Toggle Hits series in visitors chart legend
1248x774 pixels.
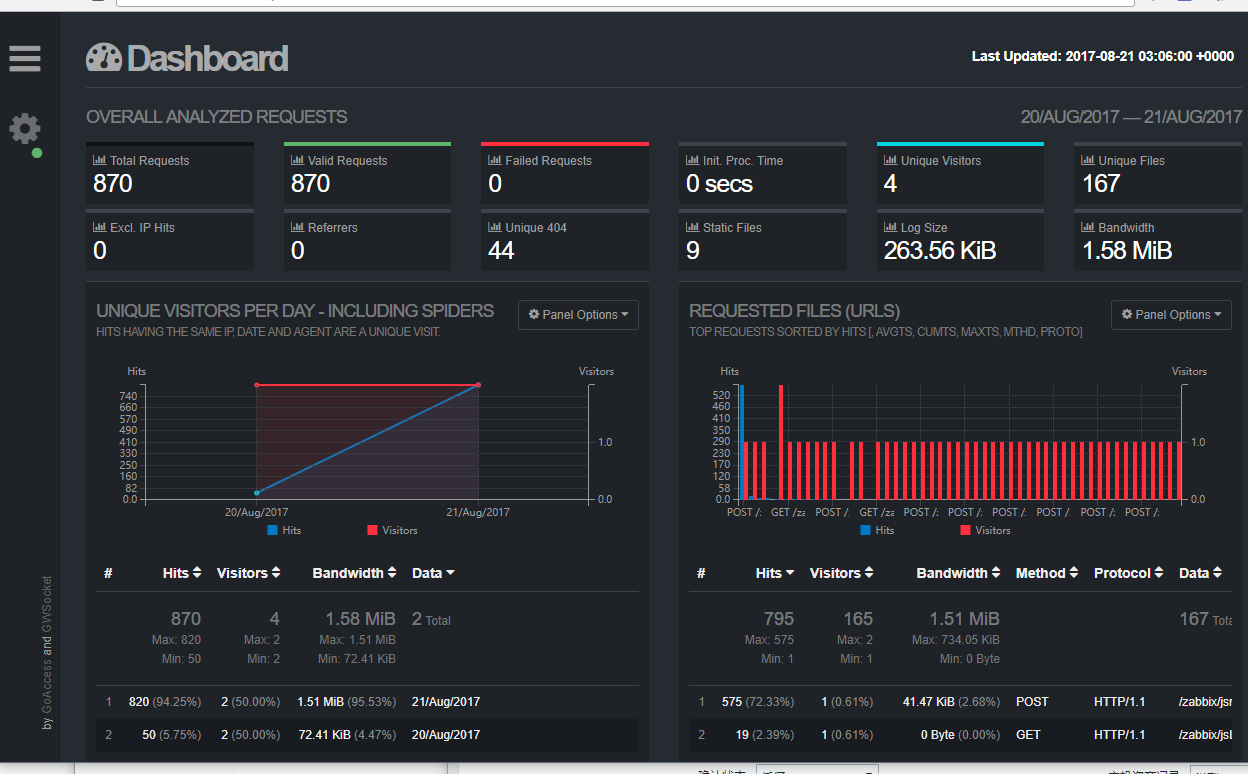[284, 530]
